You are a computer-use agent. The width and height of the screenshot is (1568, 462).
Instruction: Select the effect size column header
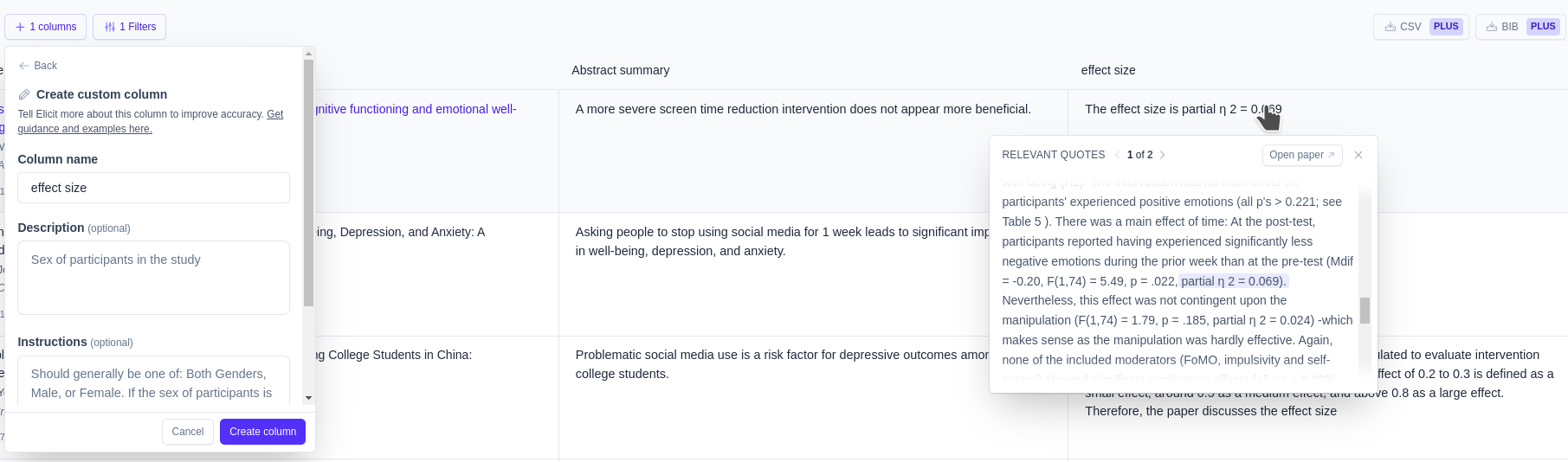point(1107,70)
